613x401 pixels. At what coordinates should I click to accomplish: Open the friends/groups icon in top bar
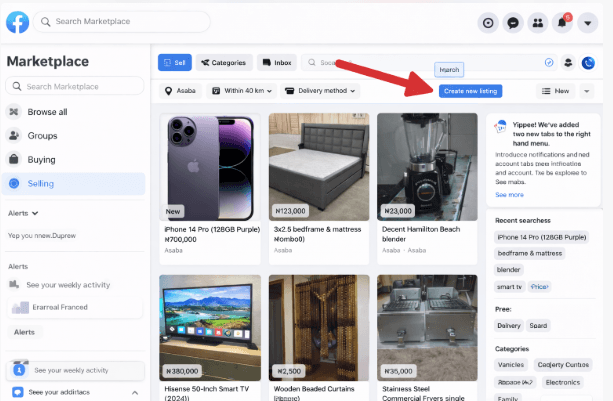click(538, 23)
